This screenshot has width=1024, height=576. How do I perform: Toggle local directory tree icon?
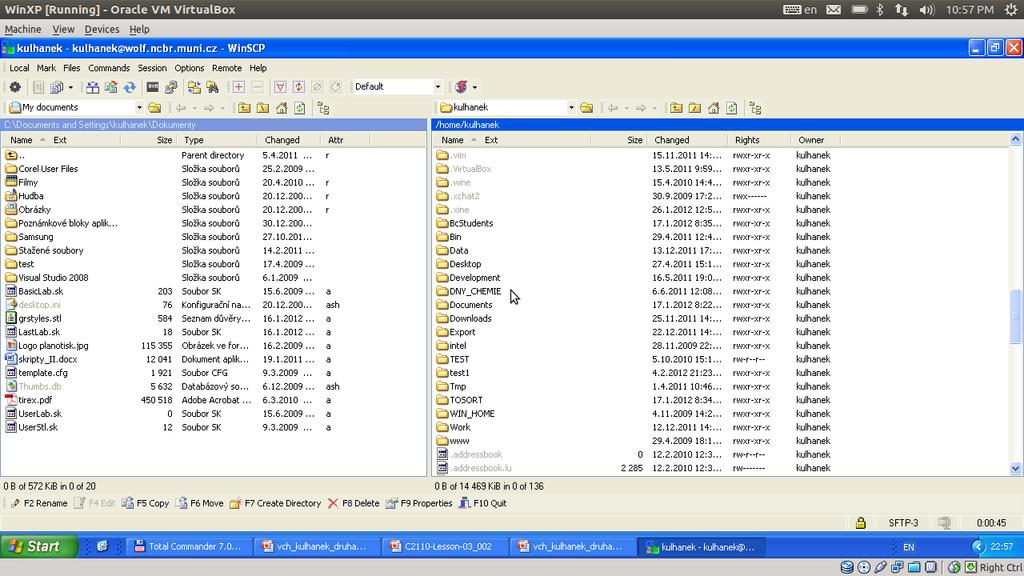point(323,108)
